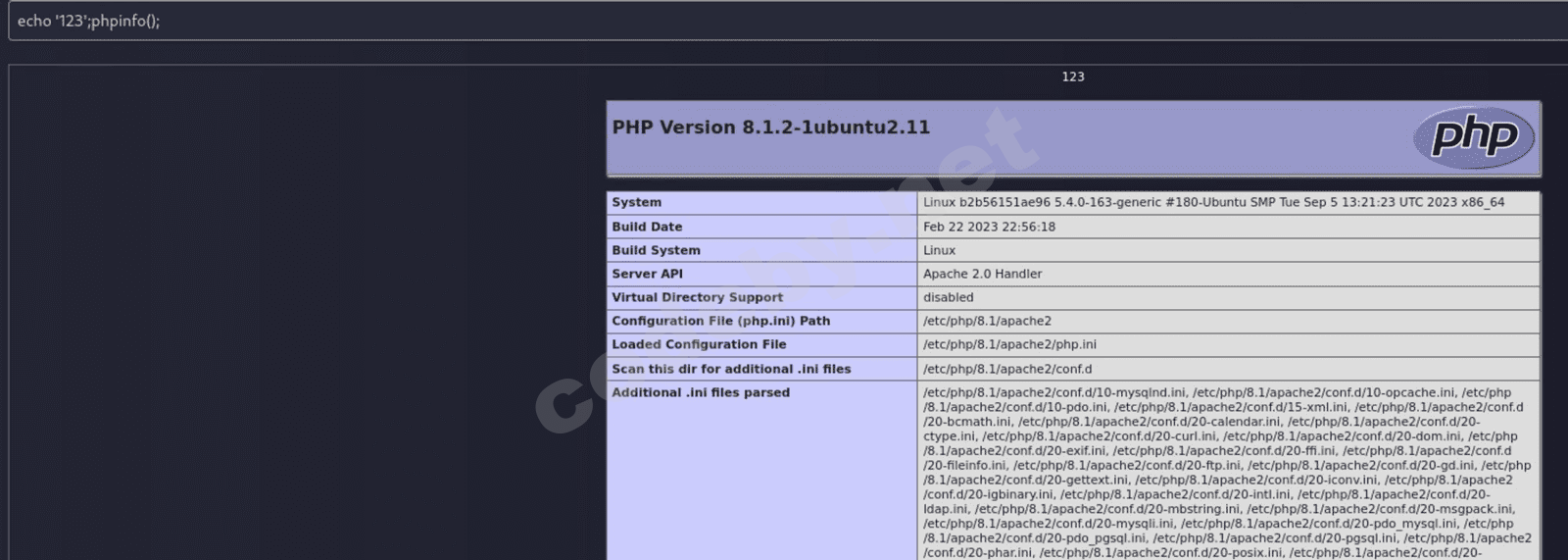Click the PHP logo in the header
Screen dimensions: 1568x560
[1474, 136]
